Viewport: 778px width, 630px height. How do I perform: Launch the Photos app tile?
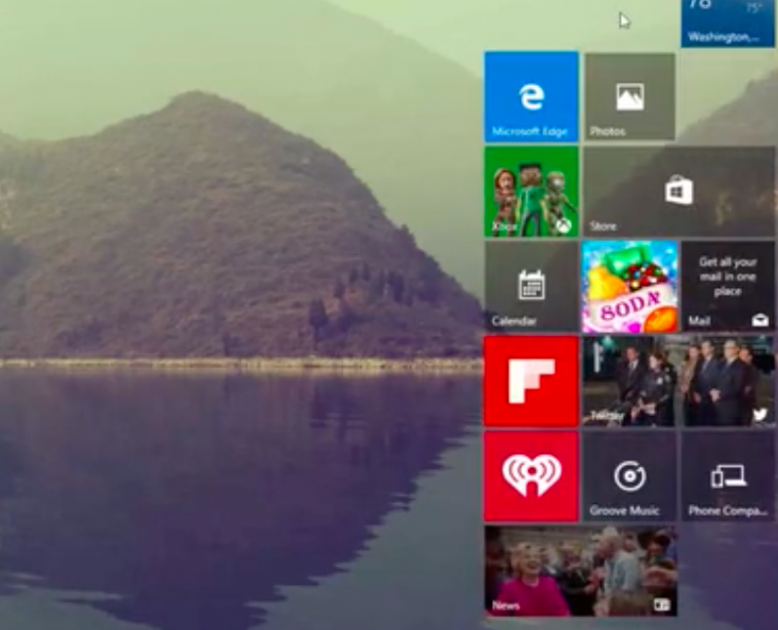(x=630, y=97)
